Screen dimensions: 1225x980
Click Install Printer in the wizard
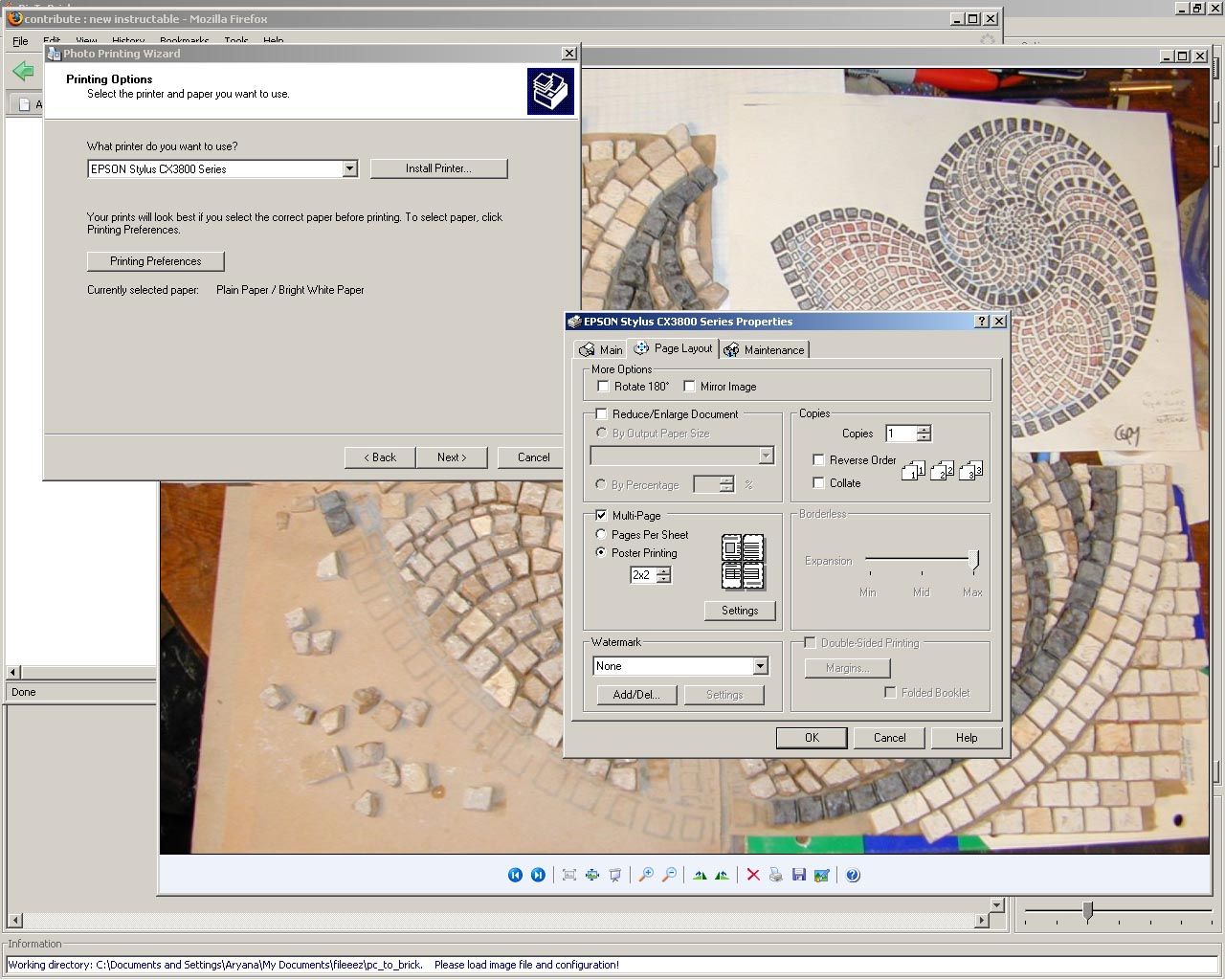(x=438, y=168)
